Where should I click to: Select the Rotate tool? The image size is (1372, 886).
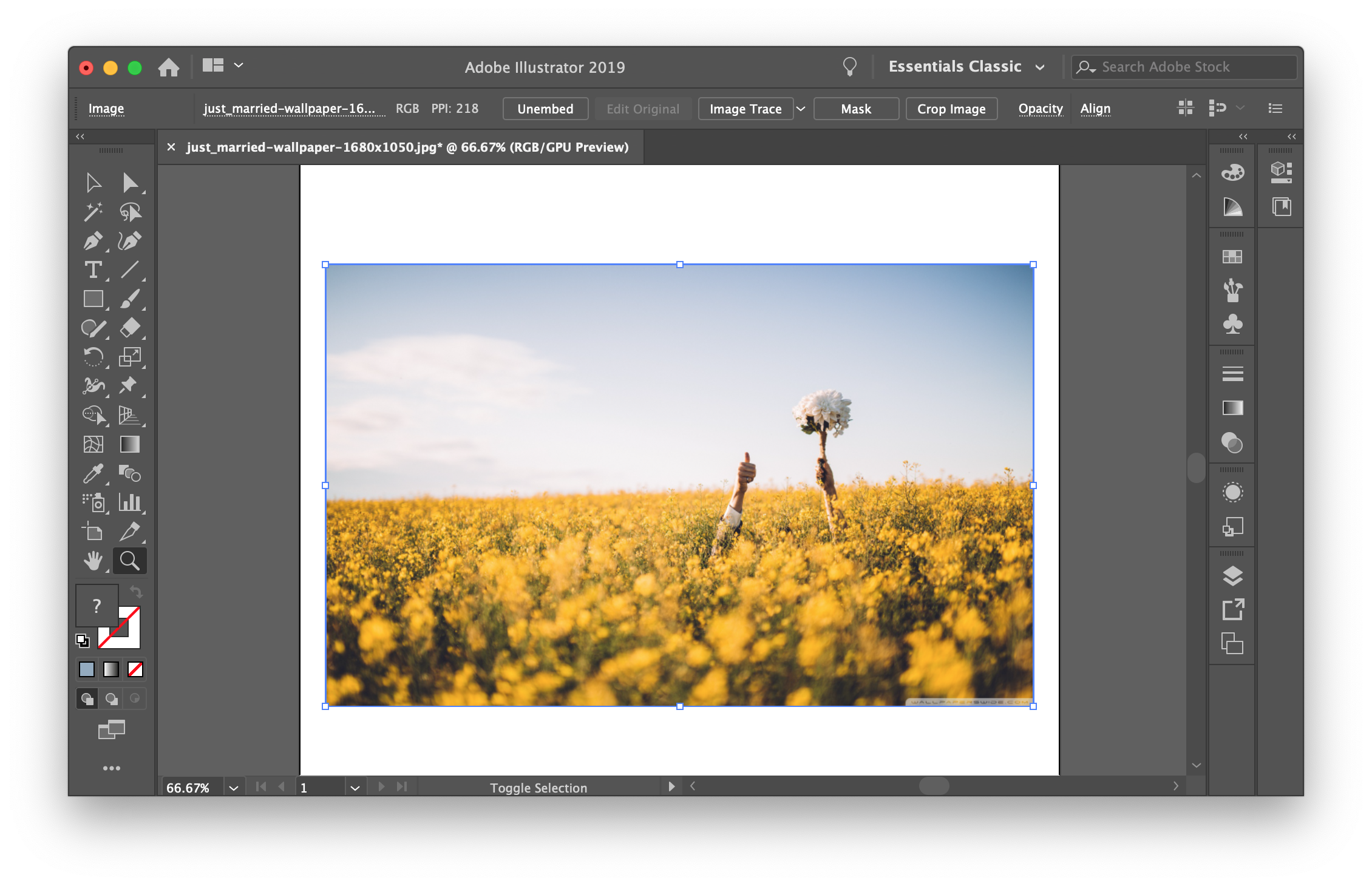[92, 357]
